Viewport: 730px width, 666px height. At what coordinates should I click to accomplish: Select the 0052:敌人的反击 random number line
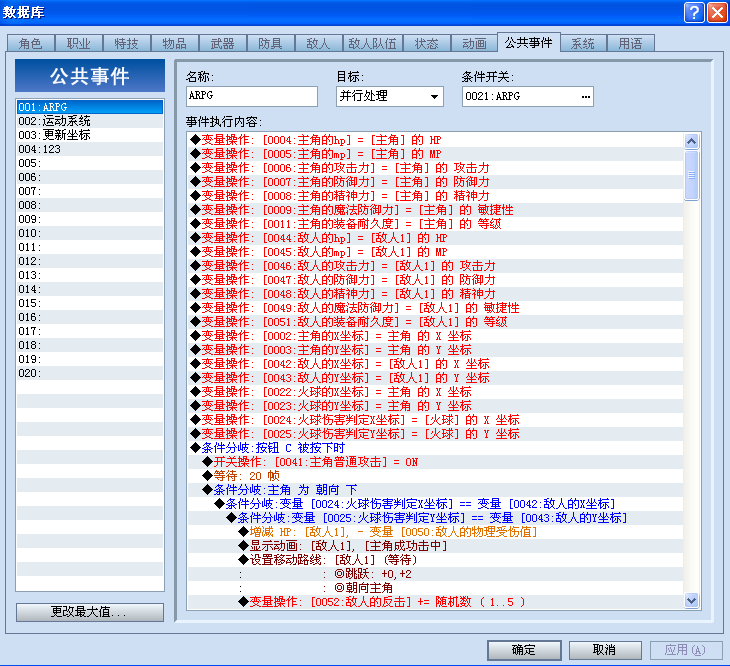[x=435, y=602]
